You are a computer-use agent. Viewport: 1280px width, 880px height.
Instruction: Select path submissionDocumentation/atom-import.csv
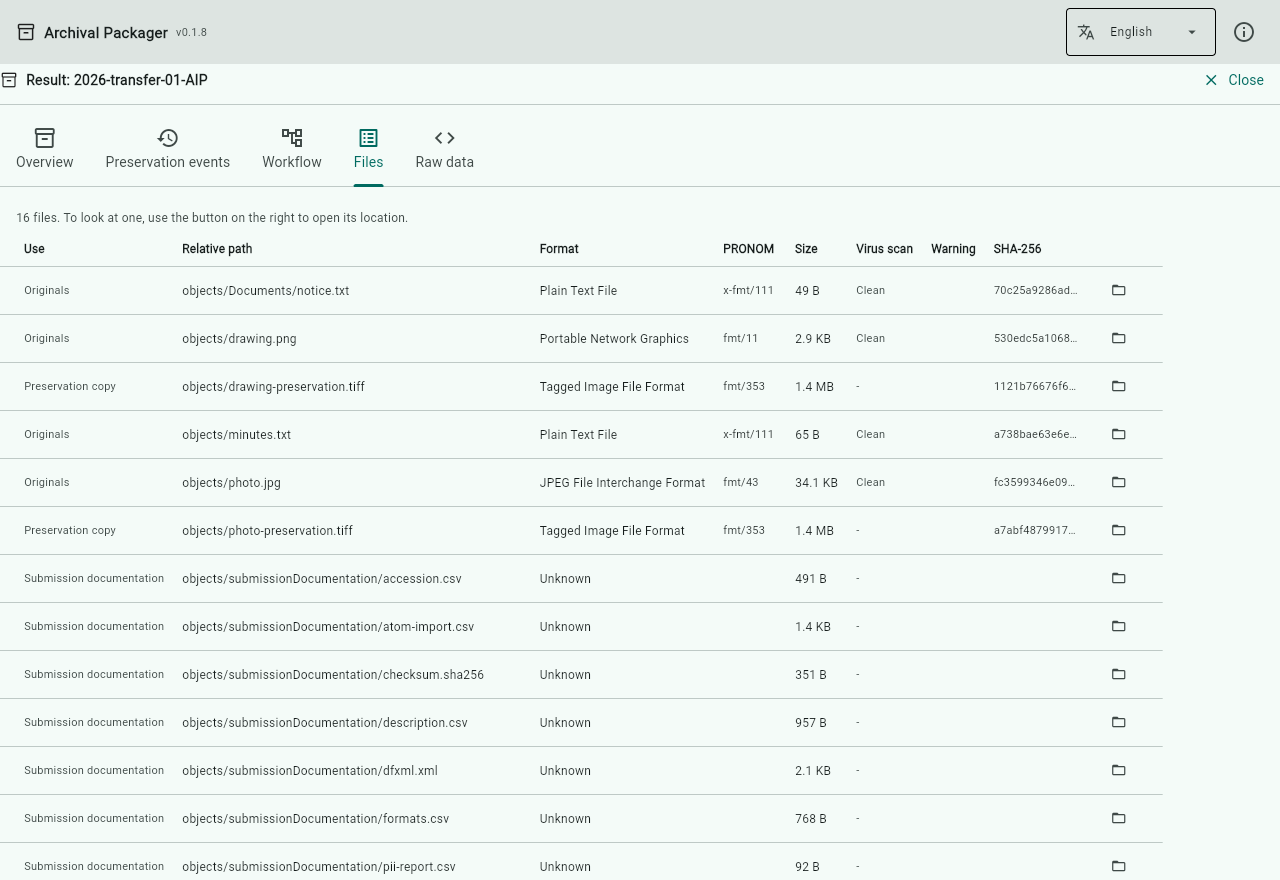click(328, 627)
